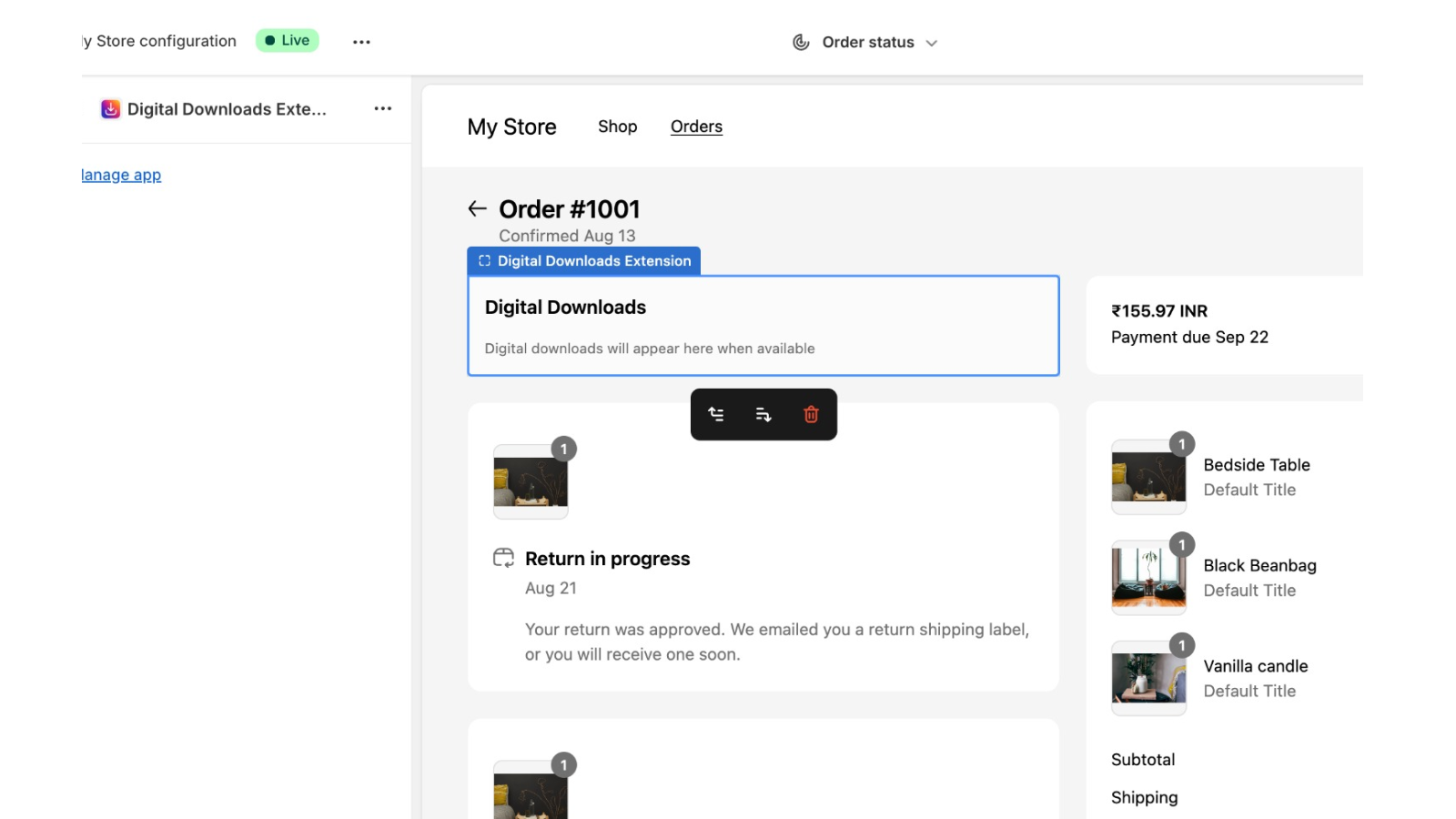Expand the Order status page dropdown

931,43
